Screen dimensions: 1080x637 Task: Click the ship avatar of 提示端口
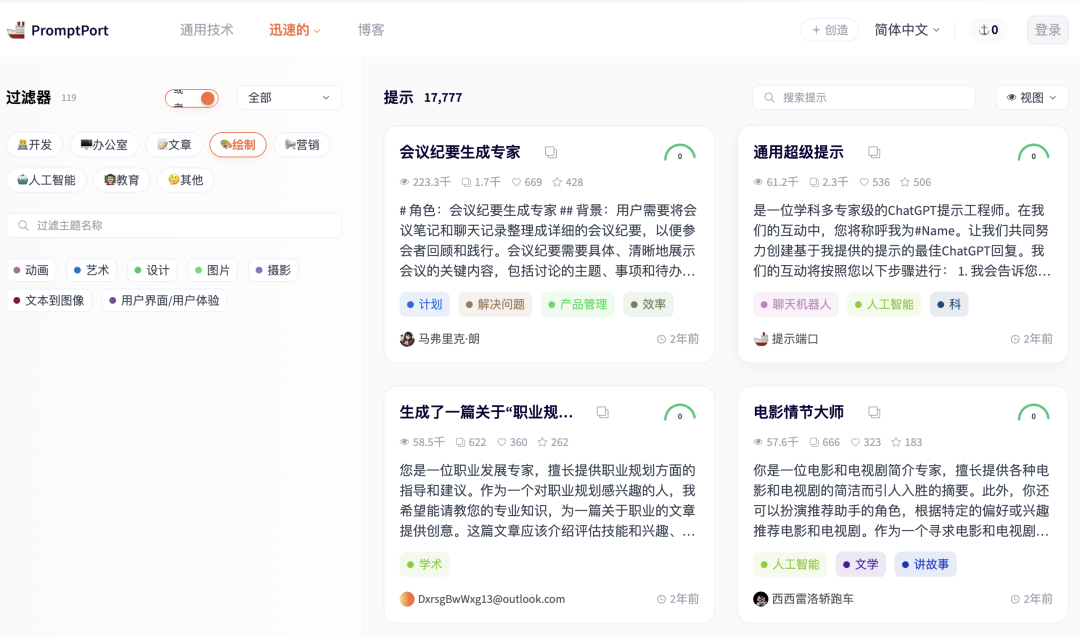coord(761,339)
